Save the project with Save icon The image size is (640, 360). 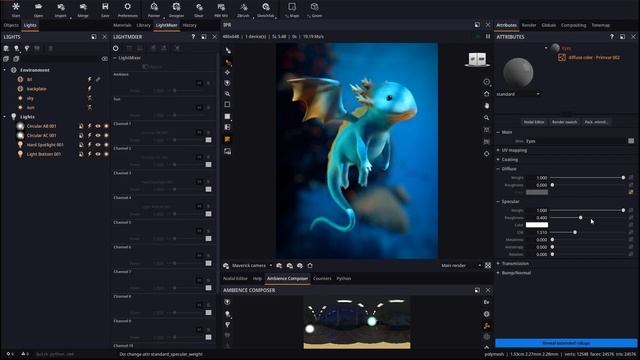(x=105, y=7)
